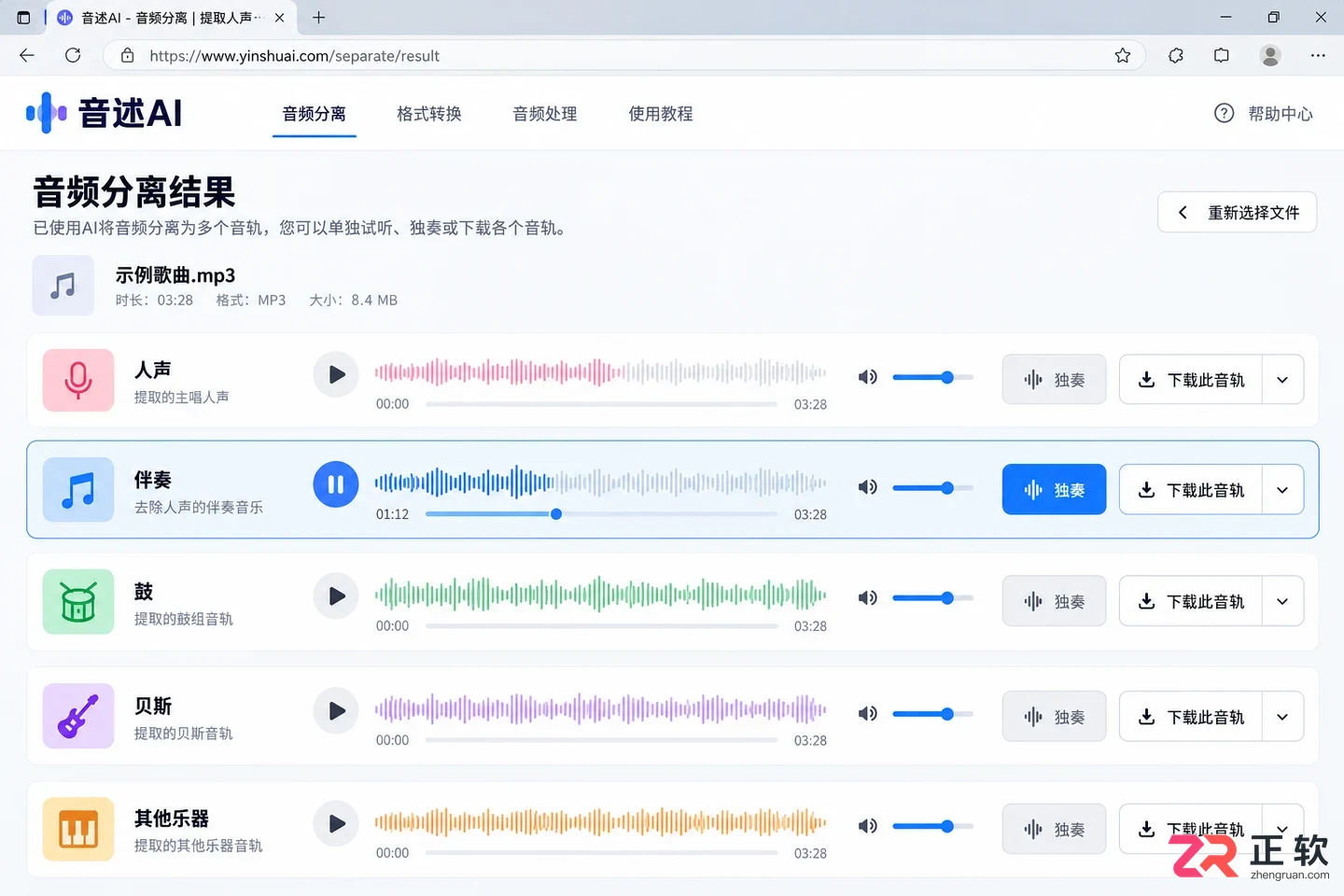Pause the 伴奏 accompaniment track
Image resolution: width=1344 pixels, height=896 pixels.
click(336, 484)
